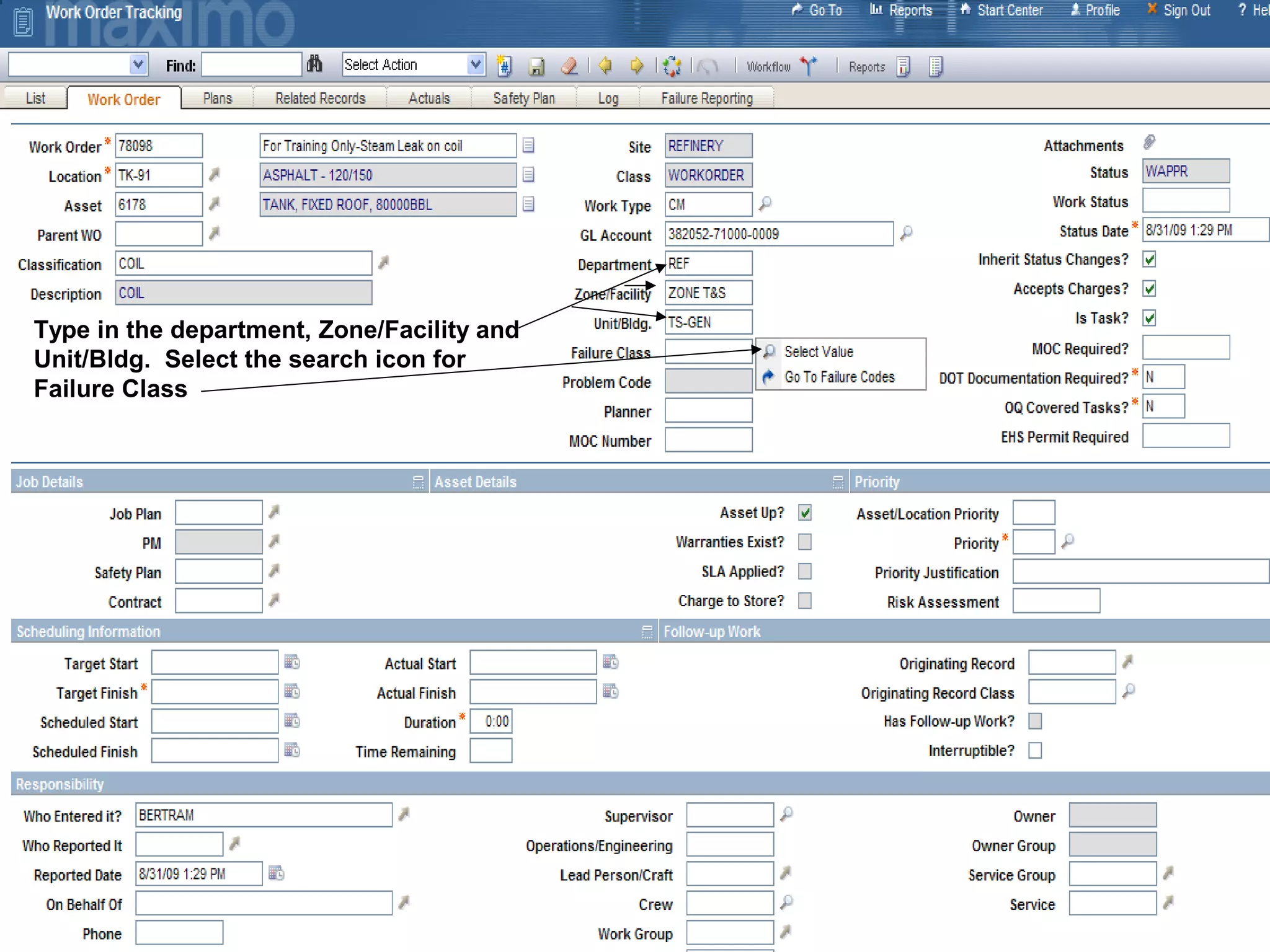The height and width of the screenshot is (952, 1270).
Task: Click the Find input field
Action: (x=252, y=64)
